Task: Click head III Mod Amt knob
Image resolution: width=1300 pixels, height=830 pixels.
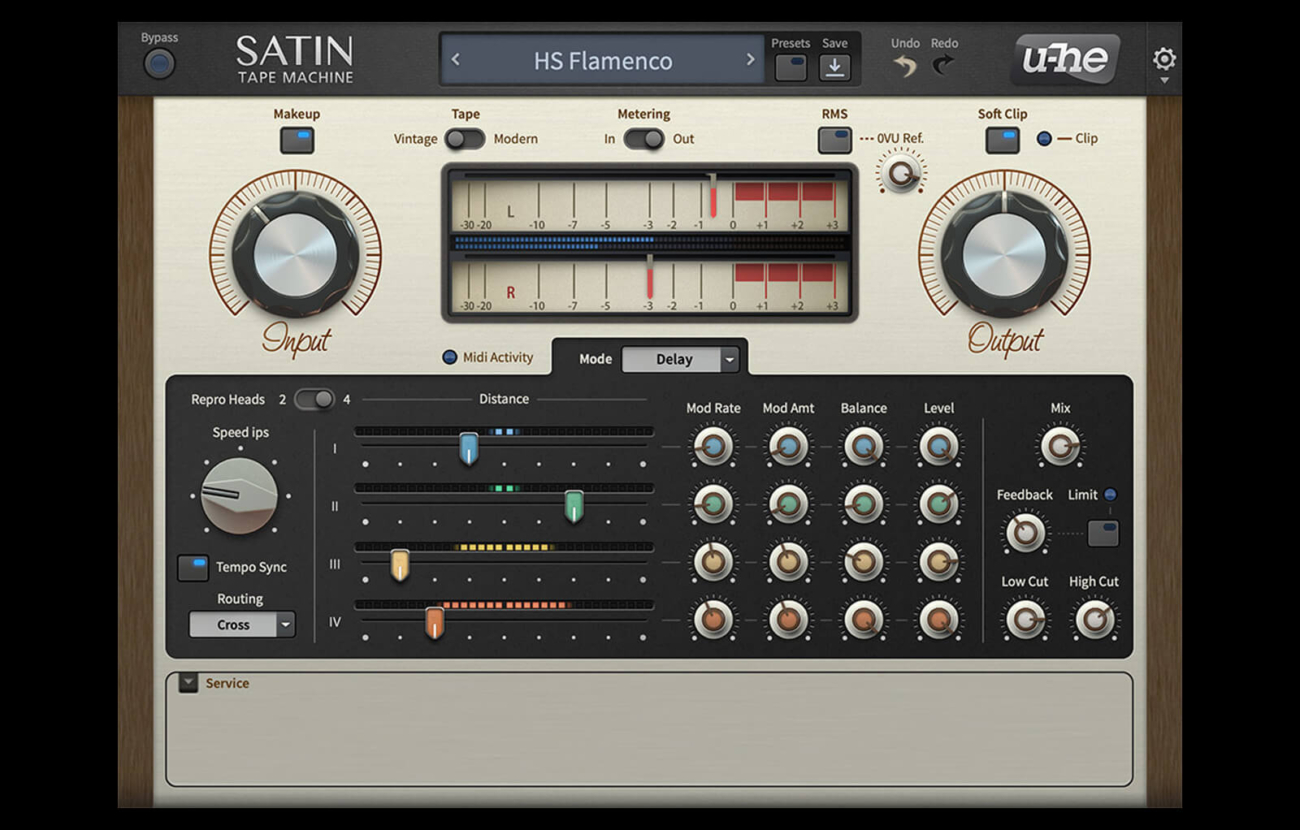Action: pyautogui.click(x=788, y=563)
